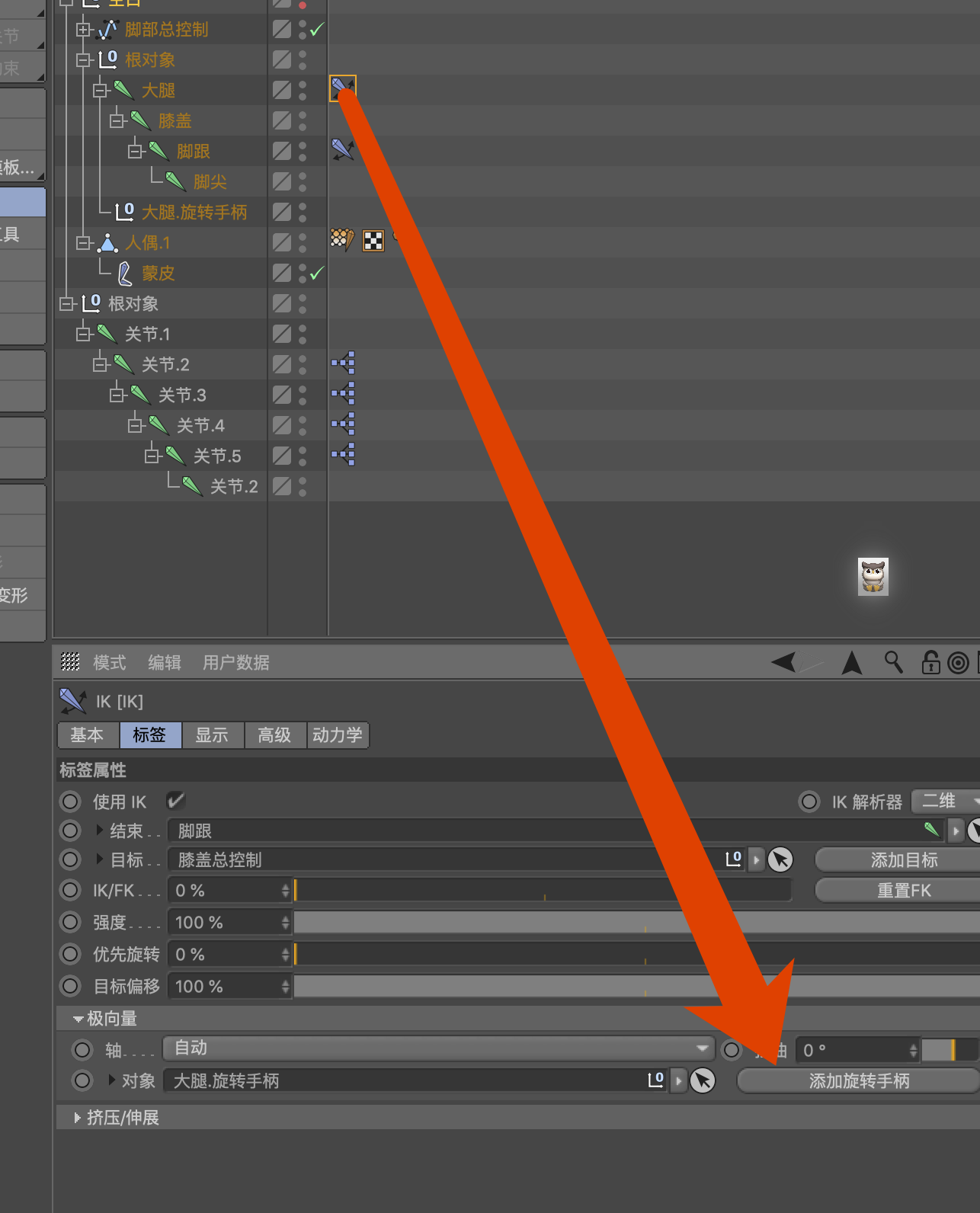Viewport: 980px width, 1213px height.
Task: Expand the 结束 parameter triangle
Action: point(99,830)
